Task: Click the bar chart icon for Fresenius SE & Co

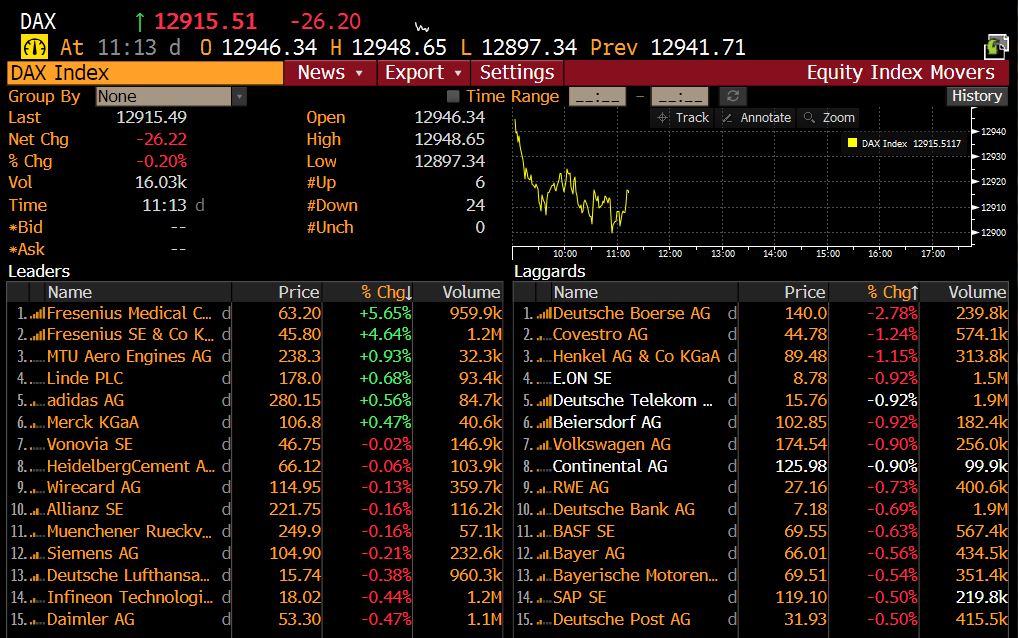Action: point(38,336)
